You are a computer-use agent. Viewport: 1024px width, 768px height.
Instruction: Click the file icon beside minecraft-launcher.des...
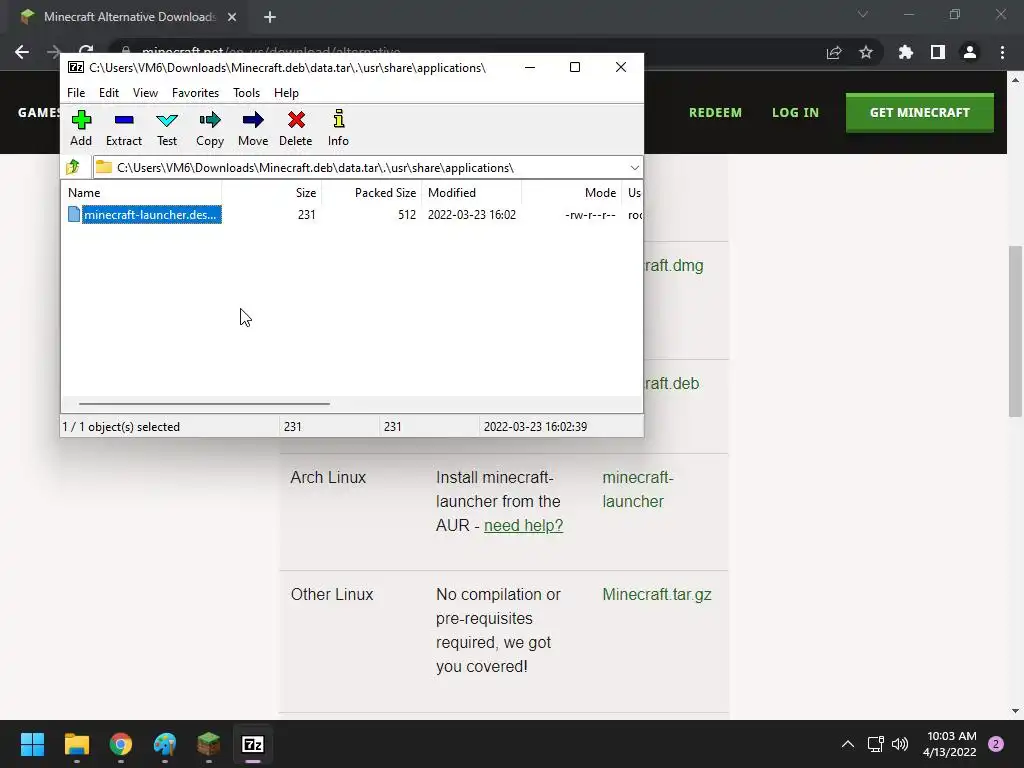tap(74, 214)
